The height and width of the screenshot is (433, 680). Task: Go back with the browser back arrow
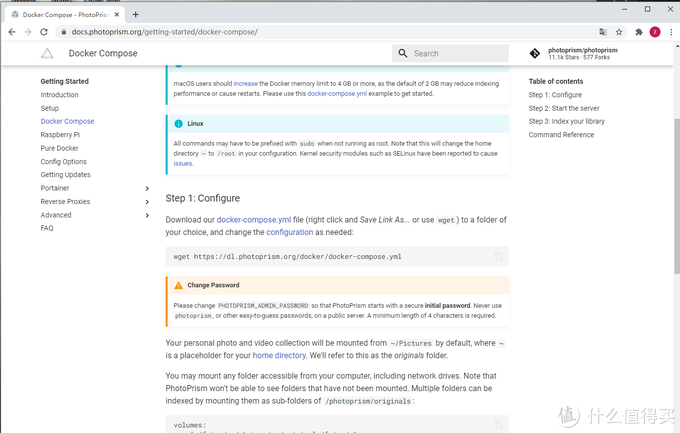(x=12, y=32)
